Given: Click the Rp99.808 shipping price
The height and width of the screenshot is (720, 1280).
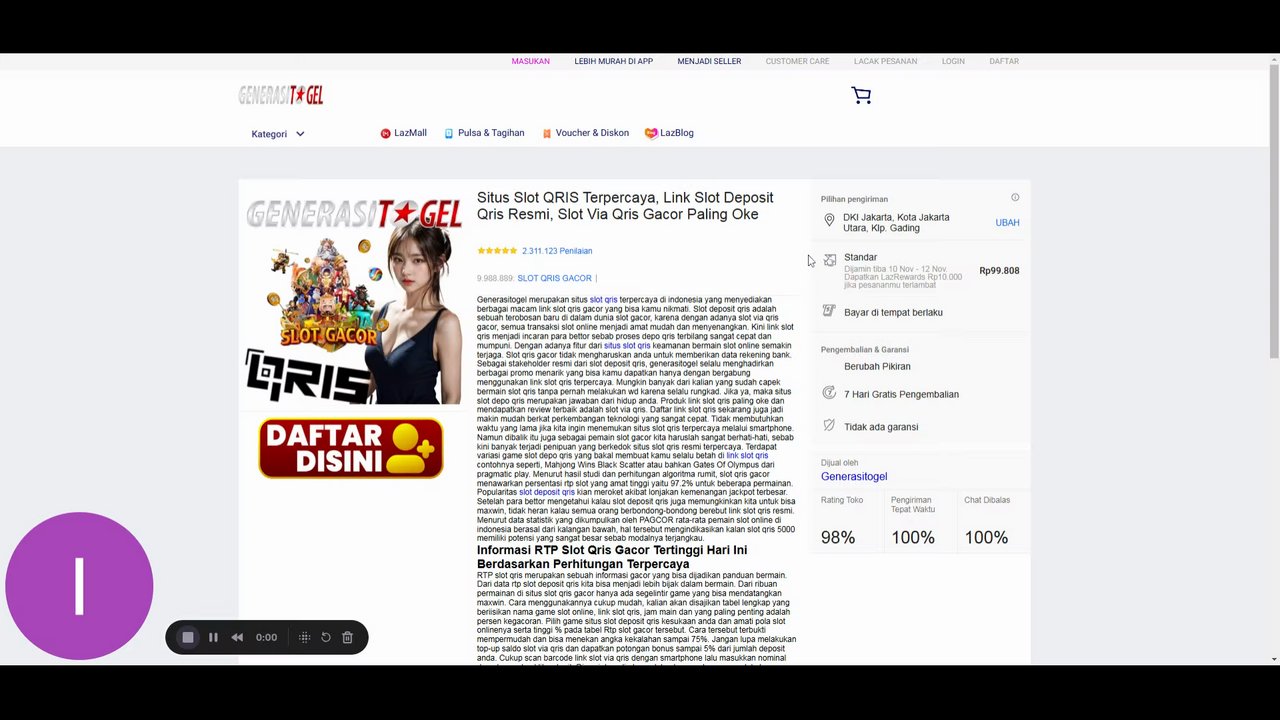Looking at the screenshot, I should 999,270.
